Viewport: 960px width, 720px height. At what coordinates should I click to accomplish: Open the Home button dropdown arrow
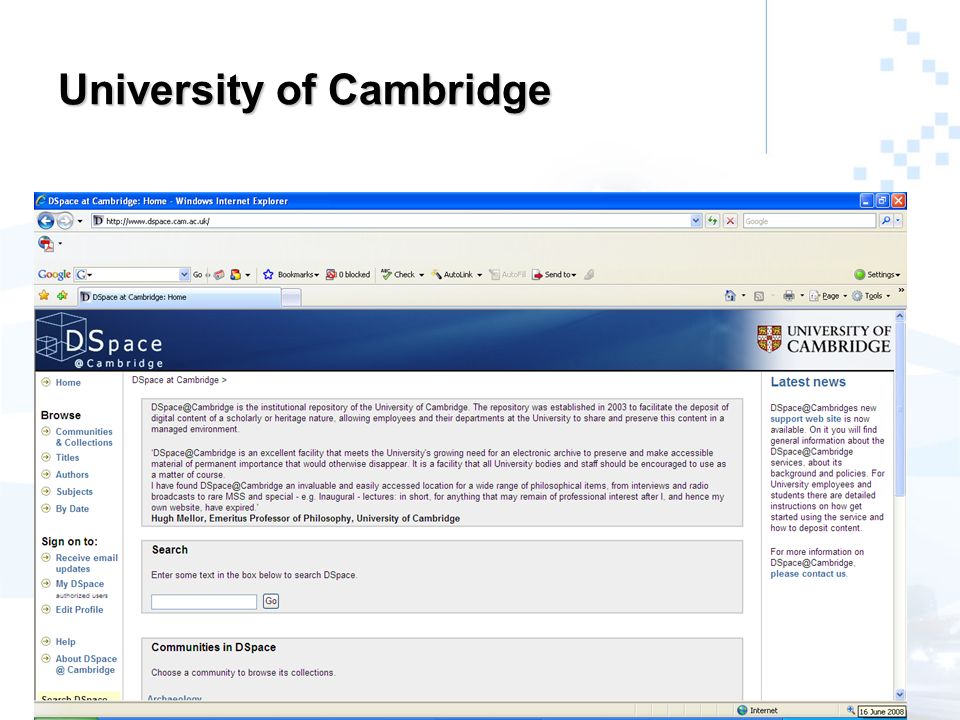[x=743, y=296]
